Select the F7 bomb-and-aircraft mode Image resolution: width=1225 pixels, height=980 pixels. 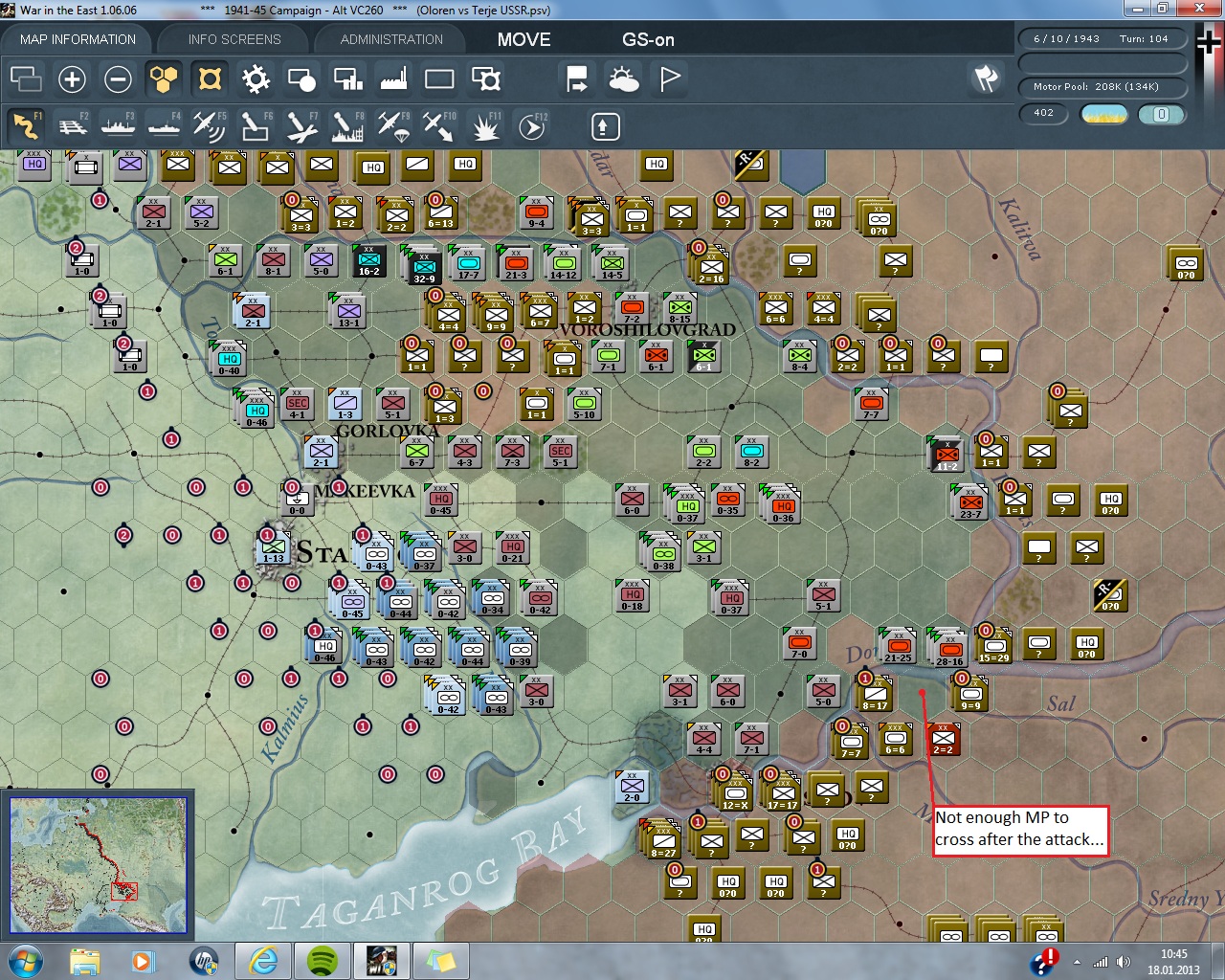tap(301, 126)
